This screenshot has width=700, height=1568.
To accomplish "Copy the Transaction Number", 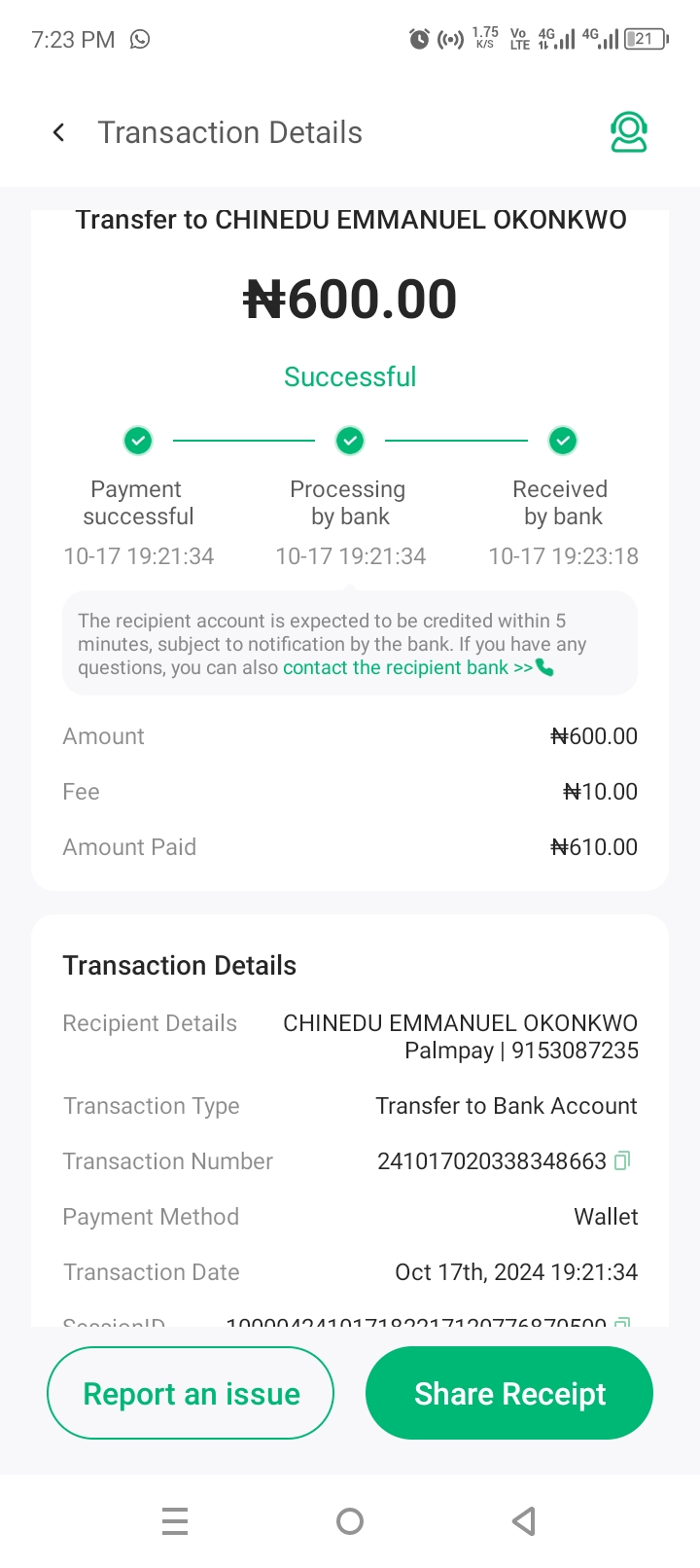I will click(x=623, y=1159).
